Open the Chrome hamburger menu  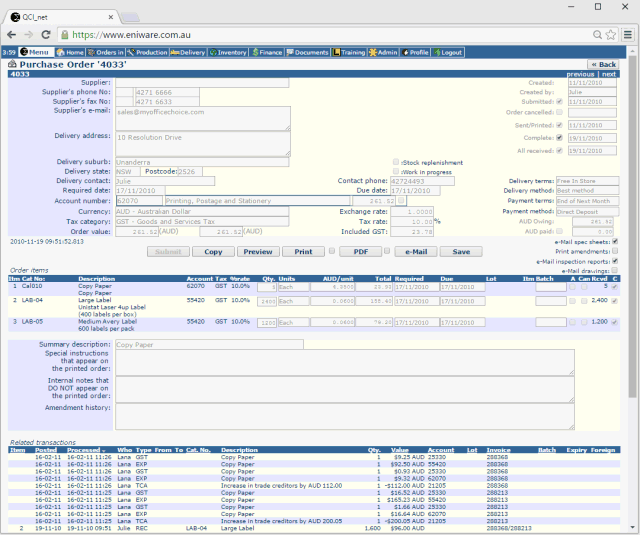pyautogui.click(x=628, y=35)
